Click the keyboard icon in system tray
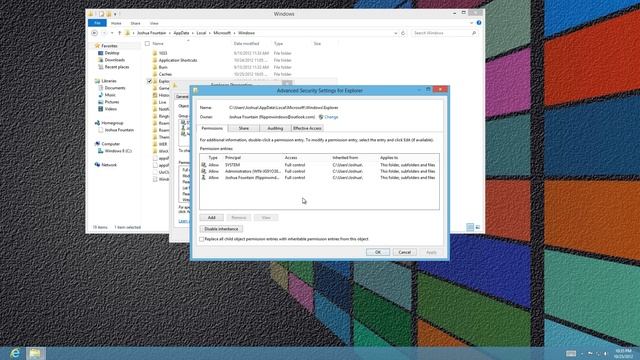Viewport: 640px width, 360px height. pos(571,353)
